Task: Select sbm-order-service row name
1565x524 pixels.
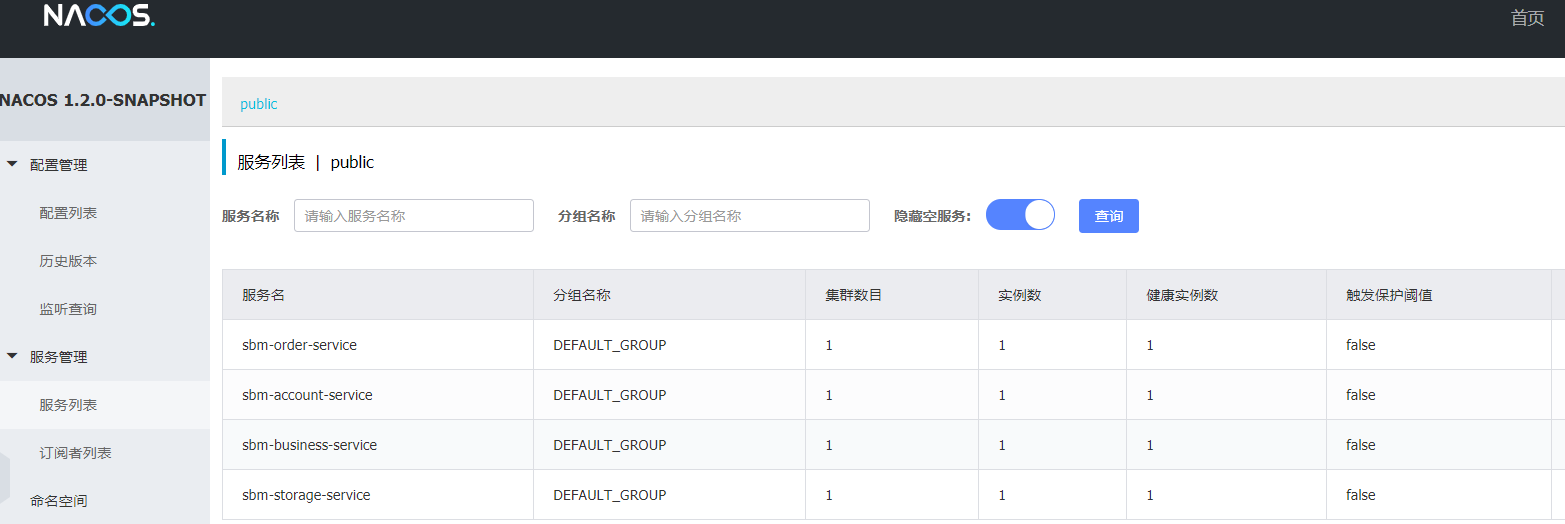Action: tap(299, 345)
